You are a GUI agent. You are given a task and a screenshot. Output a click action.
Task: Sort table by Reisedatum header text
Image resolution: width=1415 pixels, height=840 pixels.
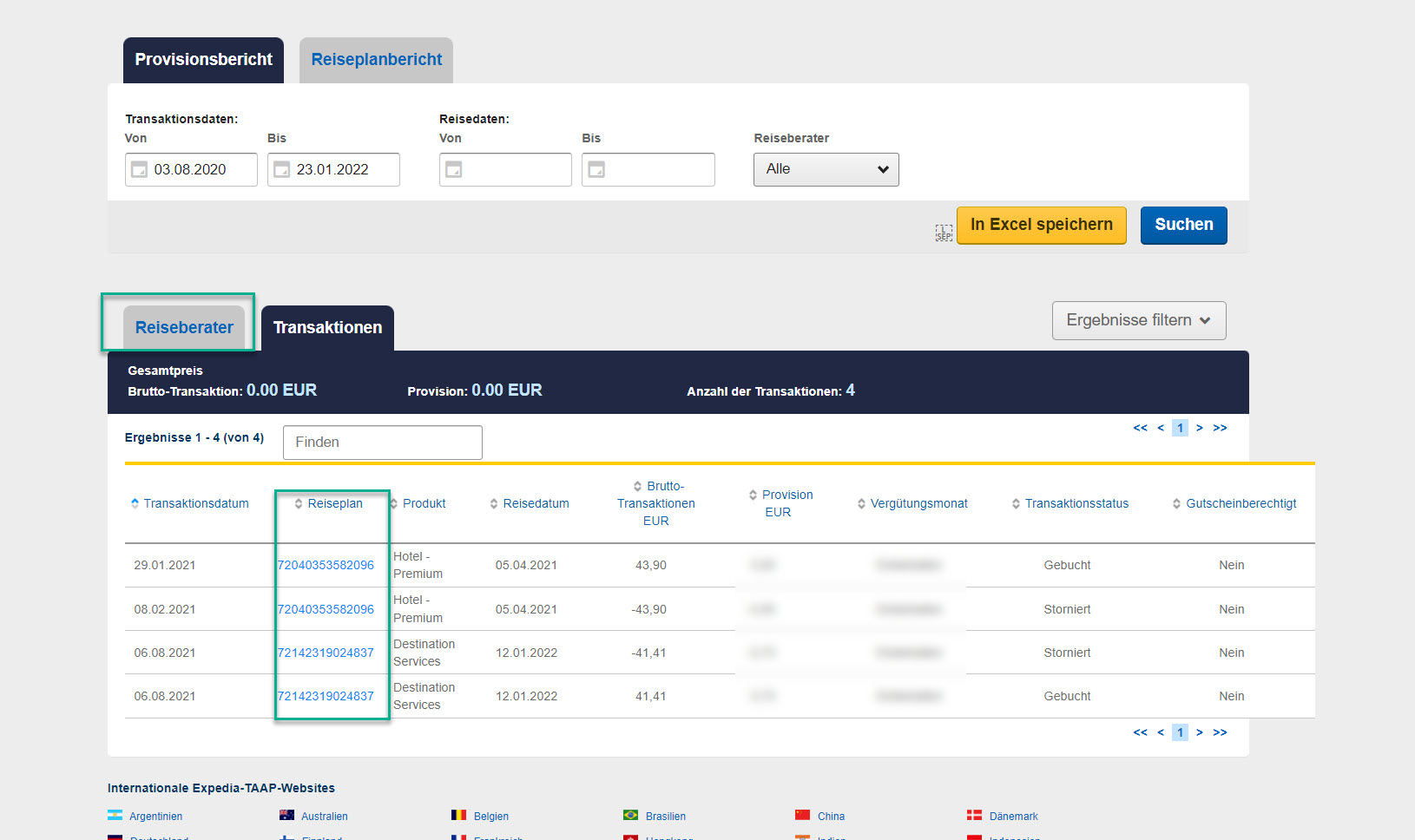tap(536, 503)
